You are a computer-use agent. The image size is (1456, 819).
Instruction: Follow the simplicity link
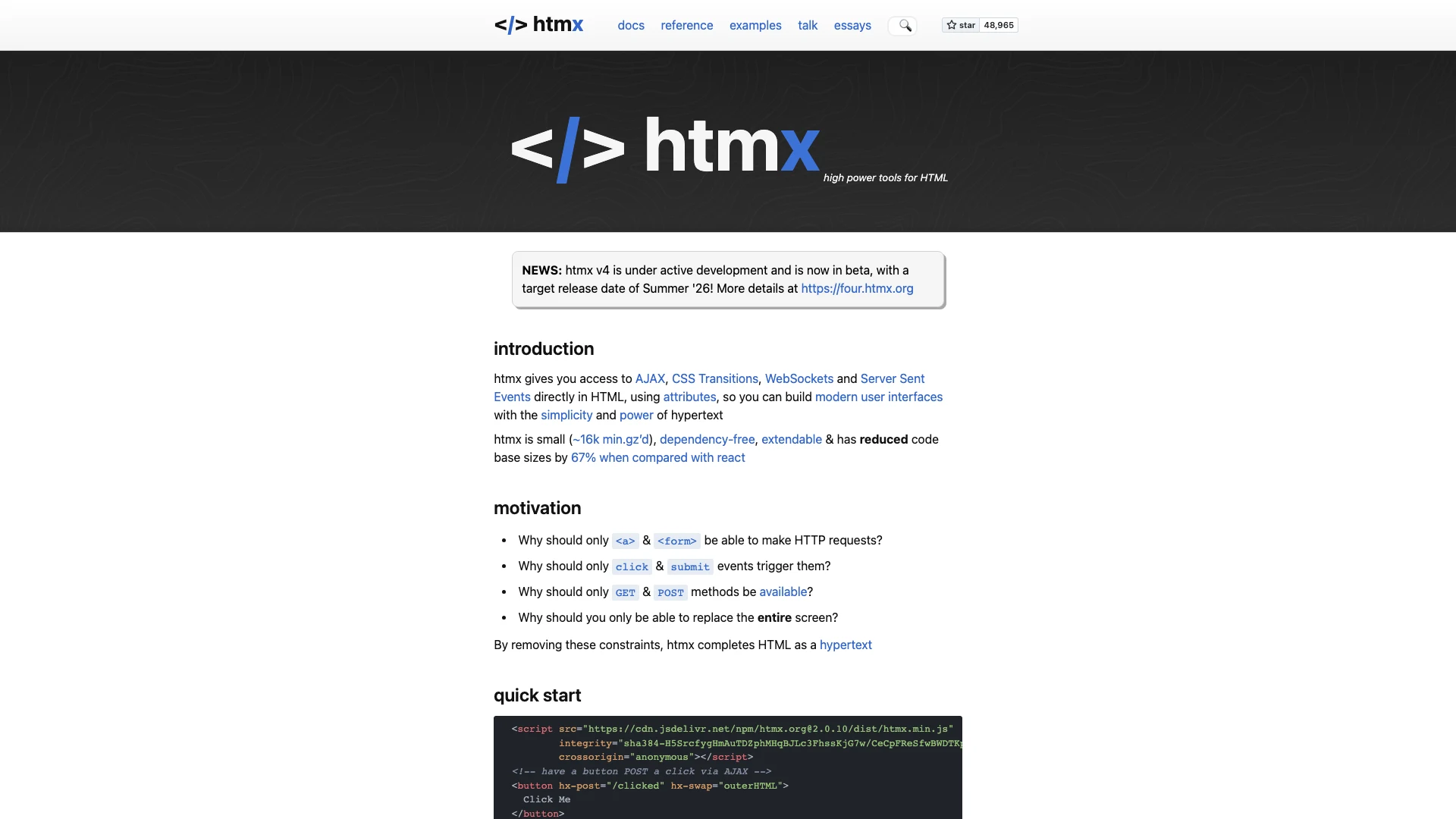click(566, 415)
